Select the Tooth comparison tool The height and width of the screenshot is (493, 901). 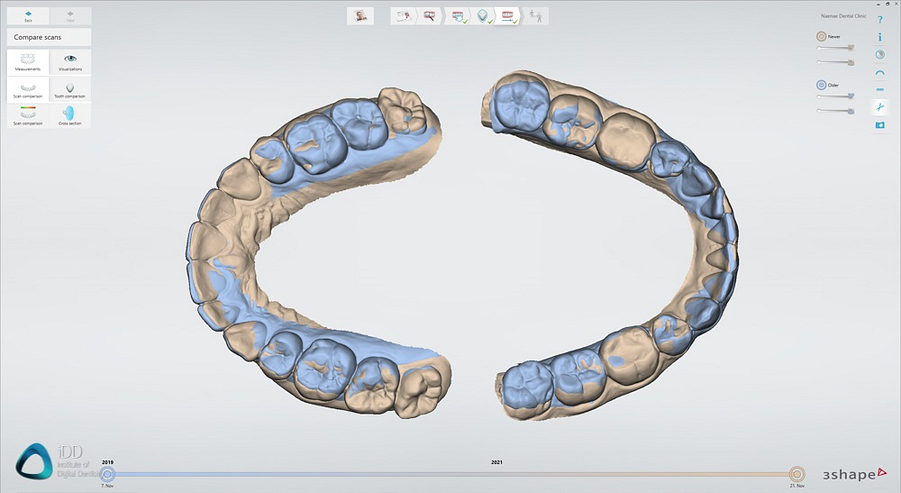coord(70,90)
